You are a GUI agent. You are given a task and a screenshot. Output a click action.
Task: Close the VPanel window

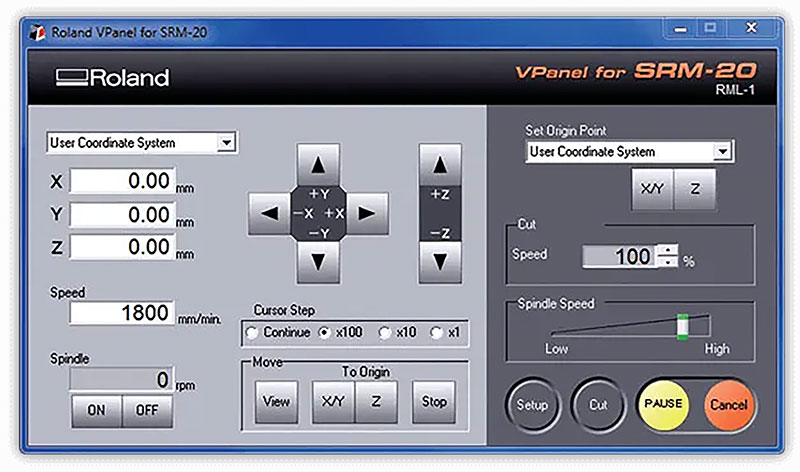(751, 28)
